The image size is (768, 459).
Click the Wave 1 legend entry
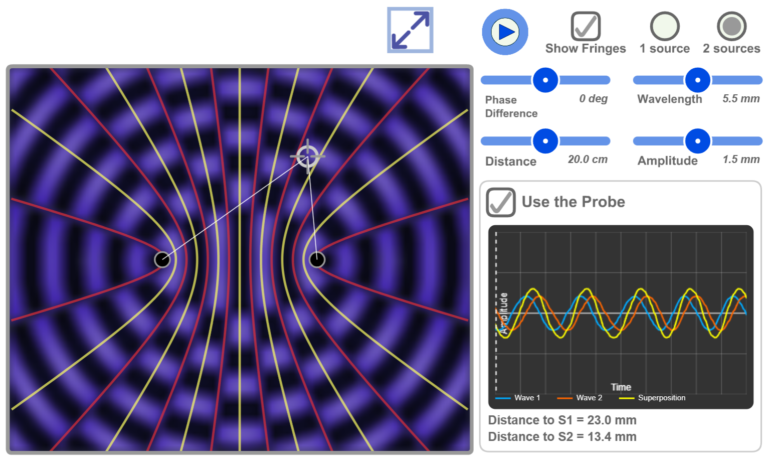point(518,398)
